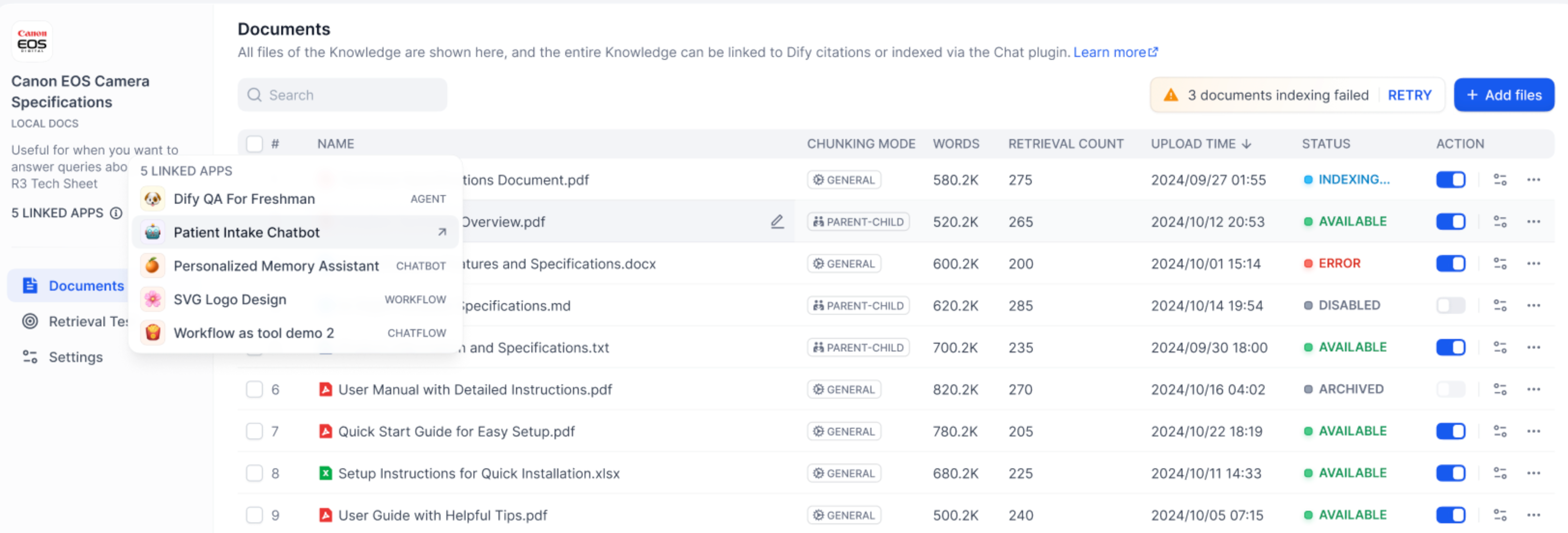Click RETRY for failed indexing

(1409, 95)
